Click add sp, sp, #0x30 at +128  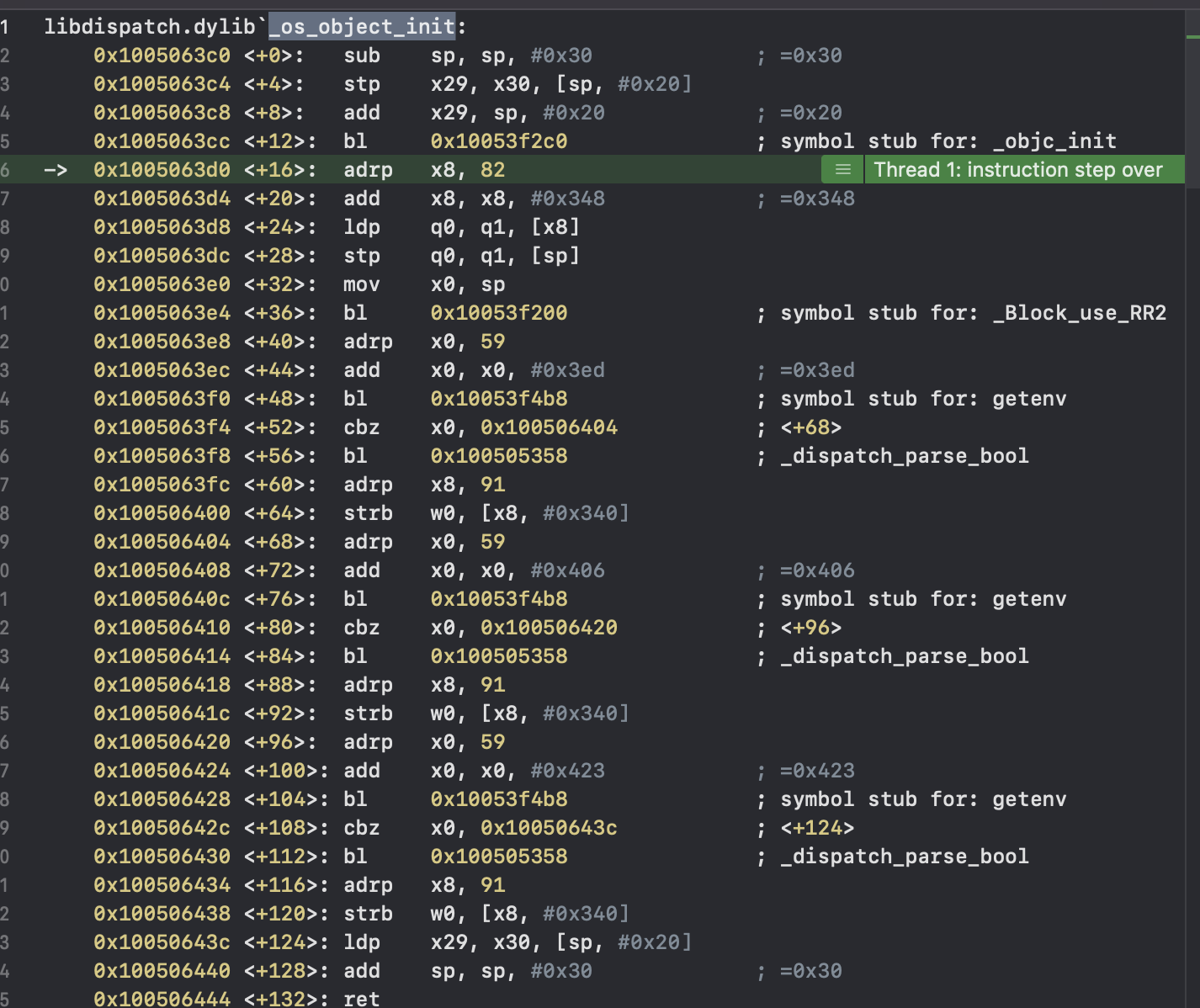point(468,971)
